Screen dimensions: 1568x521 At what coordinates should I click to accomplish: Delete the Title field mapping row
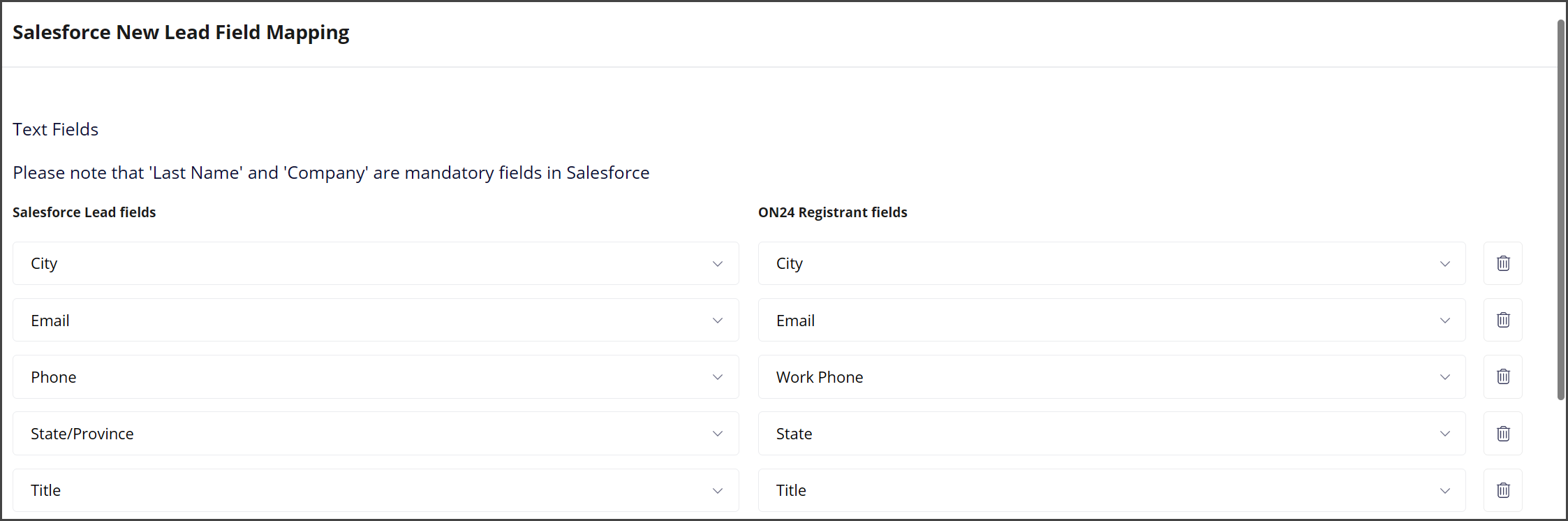point(1503,490)
